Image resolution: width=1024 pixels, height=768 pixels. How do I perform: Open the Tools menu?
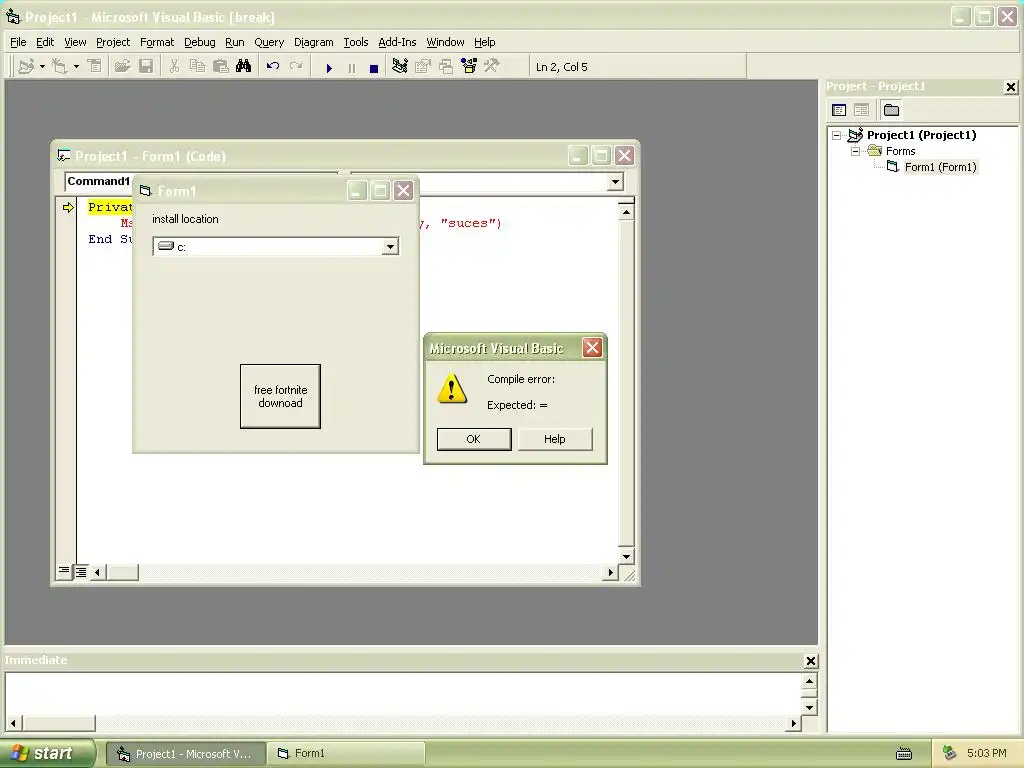(356, 42)
